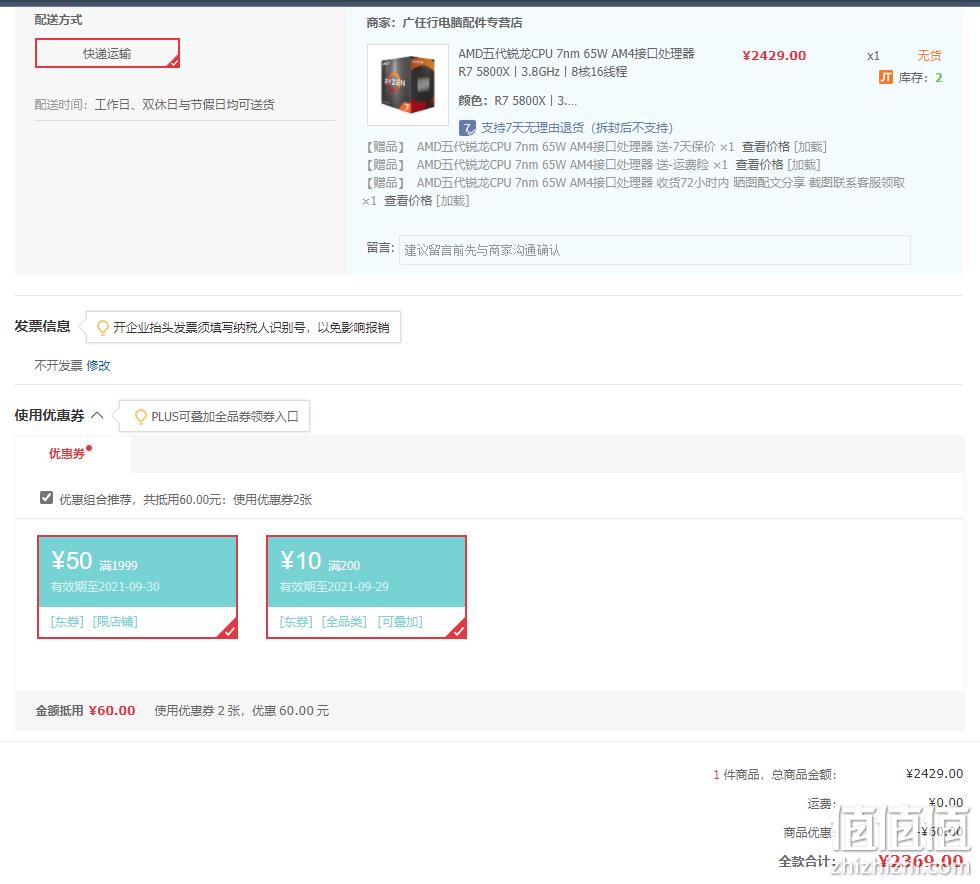Viewport: 980px width, 884px height.
Task: Collapse the 使用优惠券 section chevron
Action: click(97, 414)
